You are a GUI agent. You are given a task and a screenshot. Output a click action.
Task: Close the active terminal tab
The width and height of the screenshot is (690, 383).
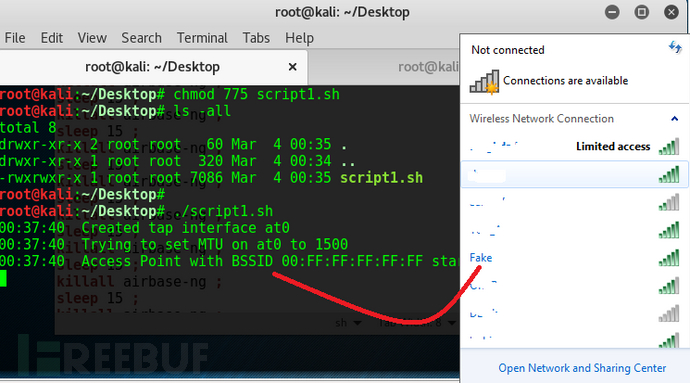[292, 67]
